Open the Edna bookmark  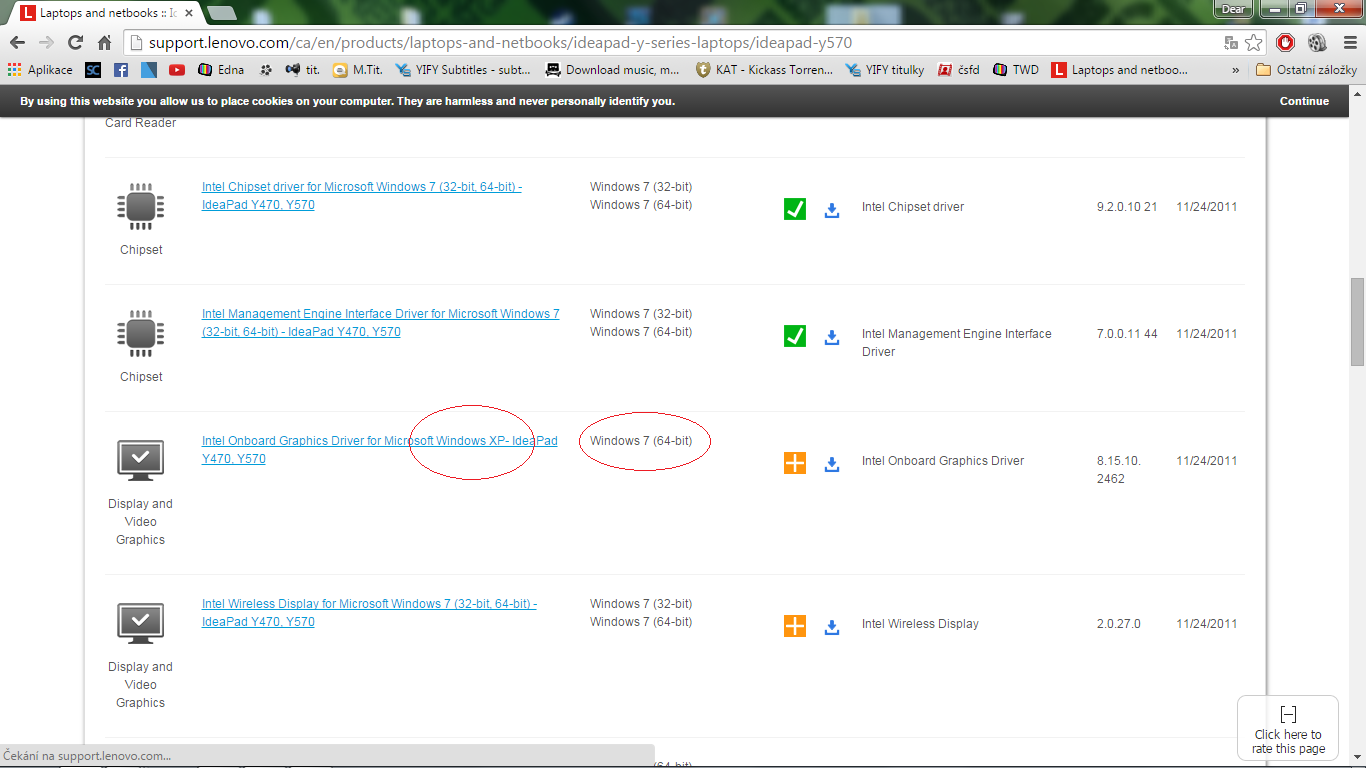coord(221,70)
